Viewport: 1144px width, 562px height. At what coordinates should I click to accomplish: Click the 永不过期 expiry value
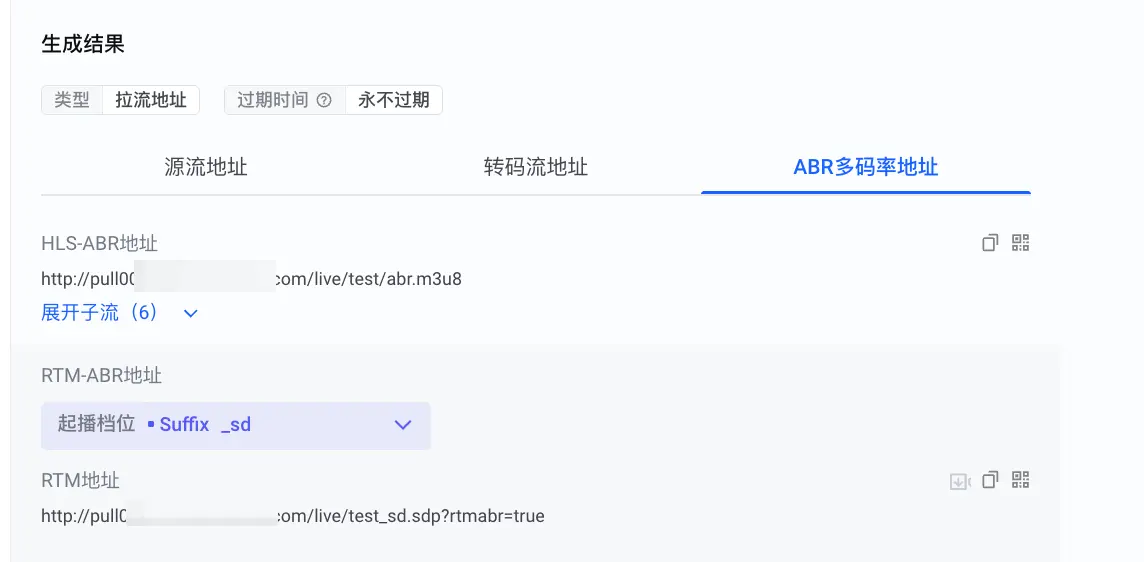(393, 100)
